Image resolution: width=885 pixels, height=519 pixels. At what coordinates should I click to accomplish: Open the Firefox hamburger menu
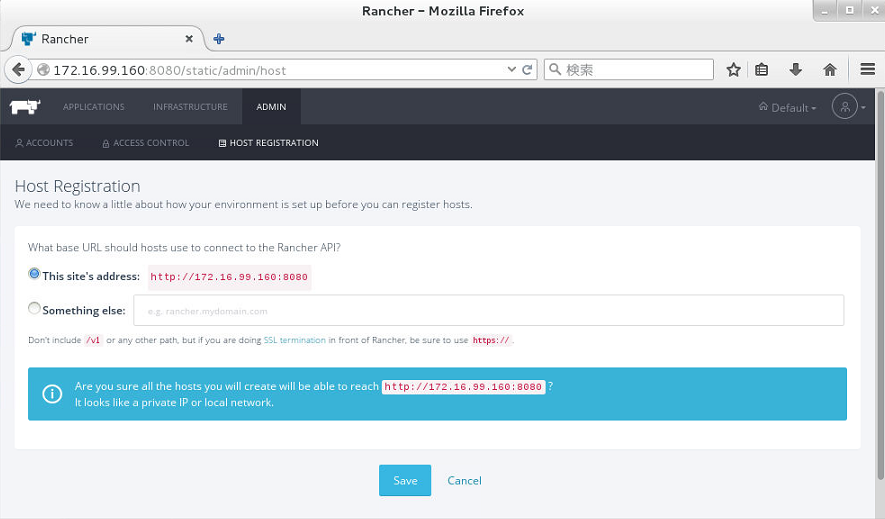point(868,69)
